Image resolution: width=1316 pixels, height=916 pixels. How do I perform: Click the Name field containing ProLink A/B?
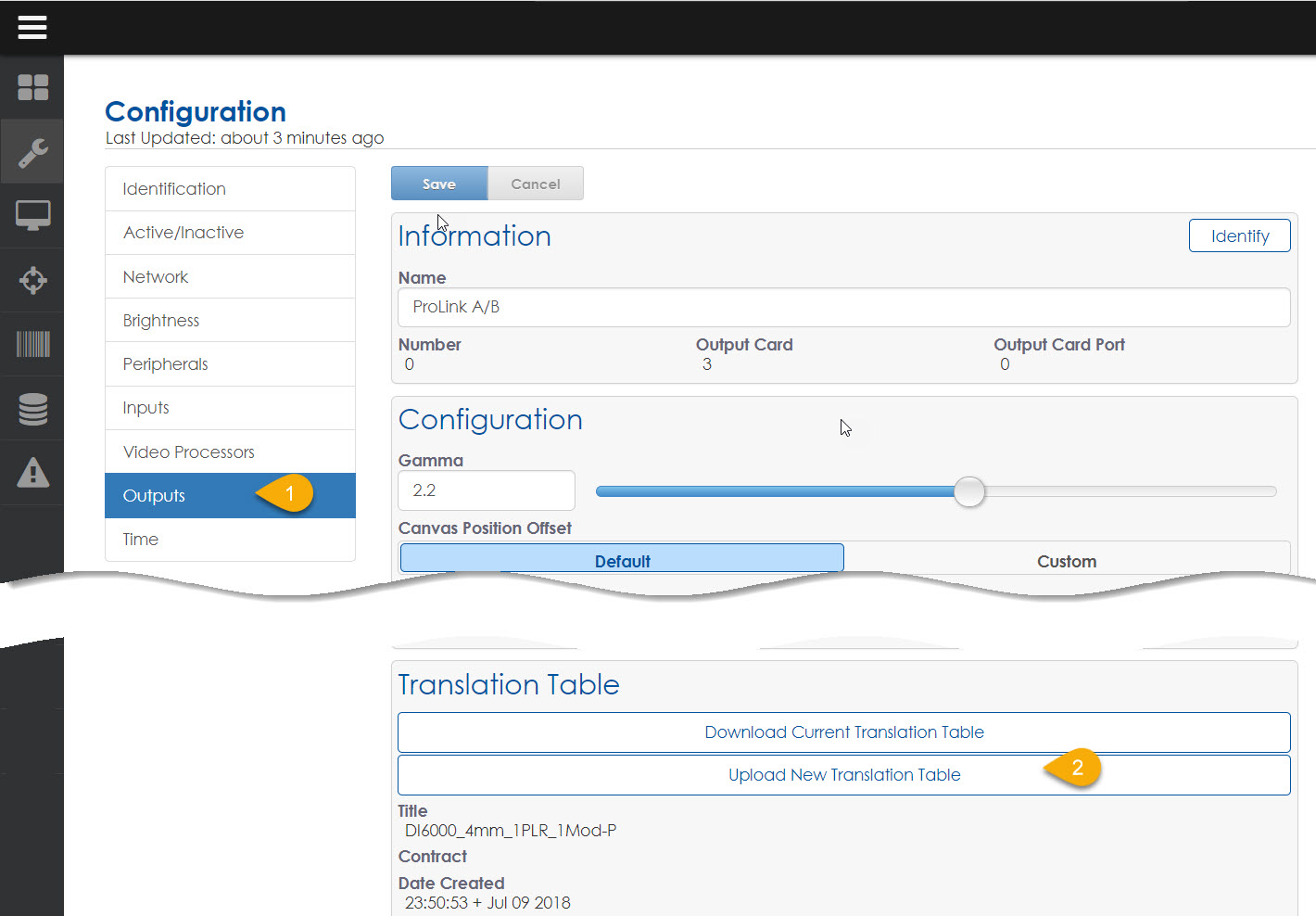[x=843, y=307]
